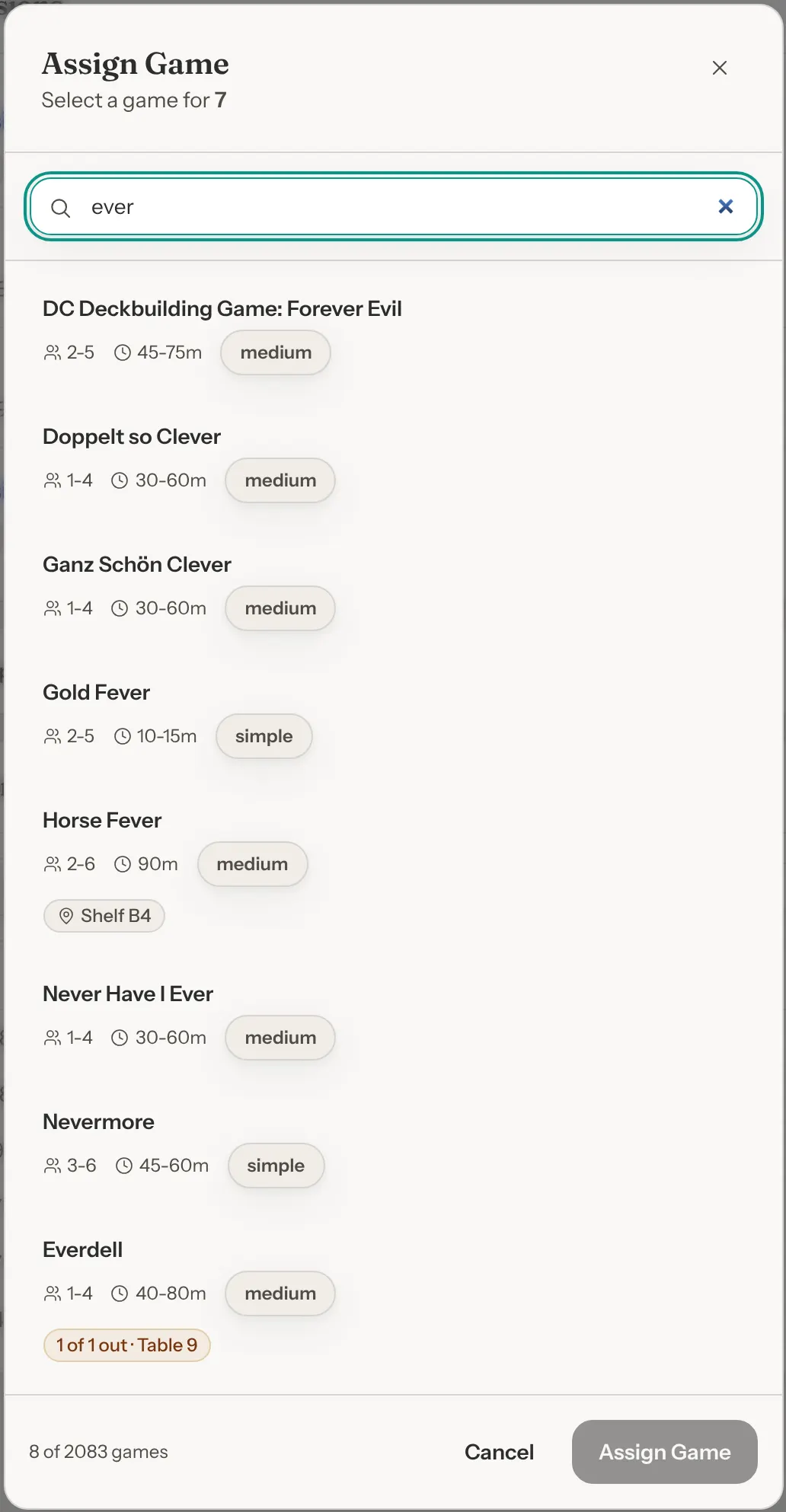Screen dimensions: 786x1512
Task: Click the simple tag on Nevermore
Action: 276,1166
